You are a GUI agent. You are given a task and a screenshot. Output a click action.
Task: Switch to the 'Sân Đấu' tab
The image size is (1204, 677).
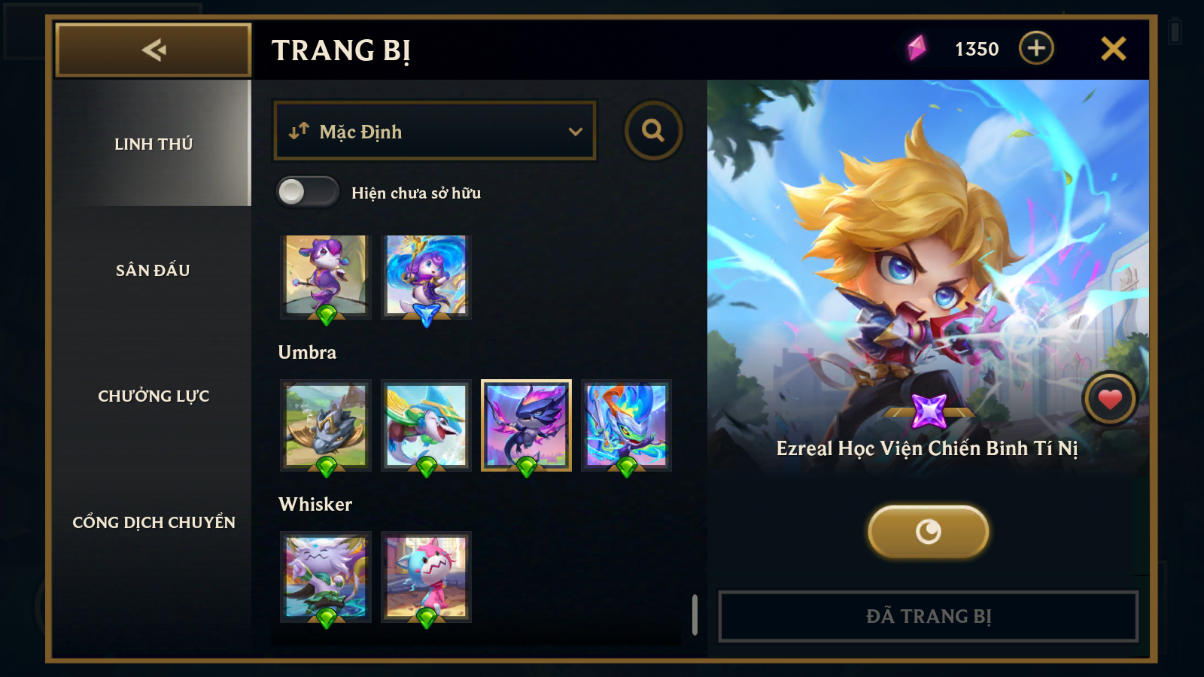tap(153, 270)
